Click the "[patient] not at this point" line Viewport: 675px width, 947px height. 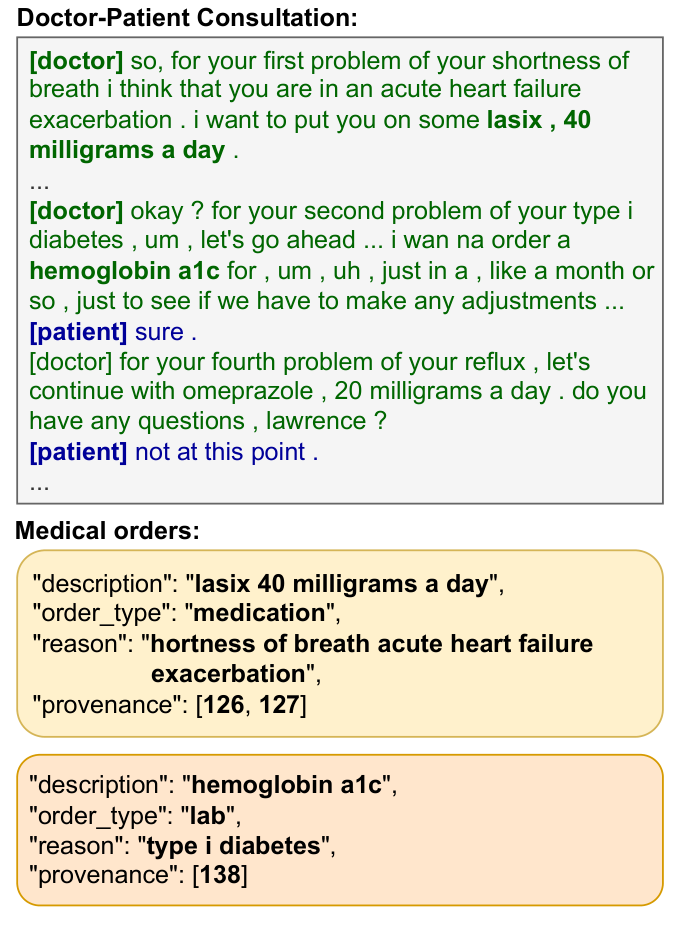point(173,452)
